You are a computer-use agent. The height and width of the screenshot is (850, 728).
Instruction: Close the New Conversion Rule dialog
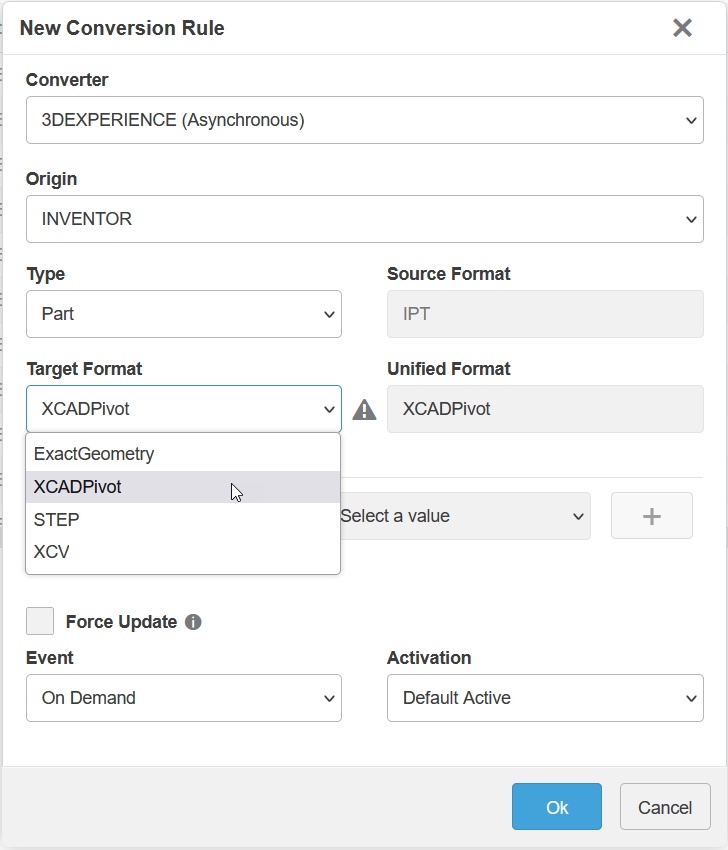[x=682, y=28]
